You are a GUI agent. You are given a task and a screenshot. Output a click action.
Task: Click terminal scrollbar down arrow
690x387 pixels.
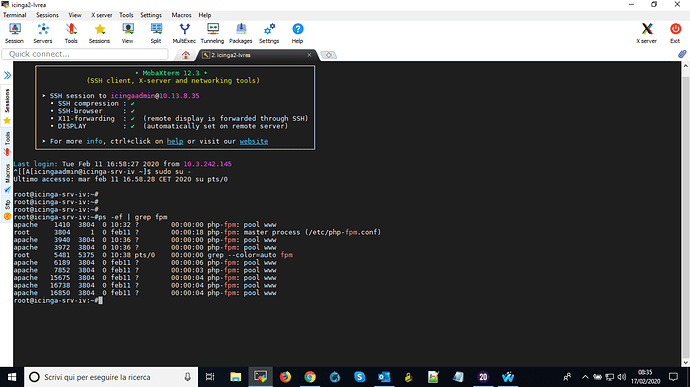click(686, 362)
